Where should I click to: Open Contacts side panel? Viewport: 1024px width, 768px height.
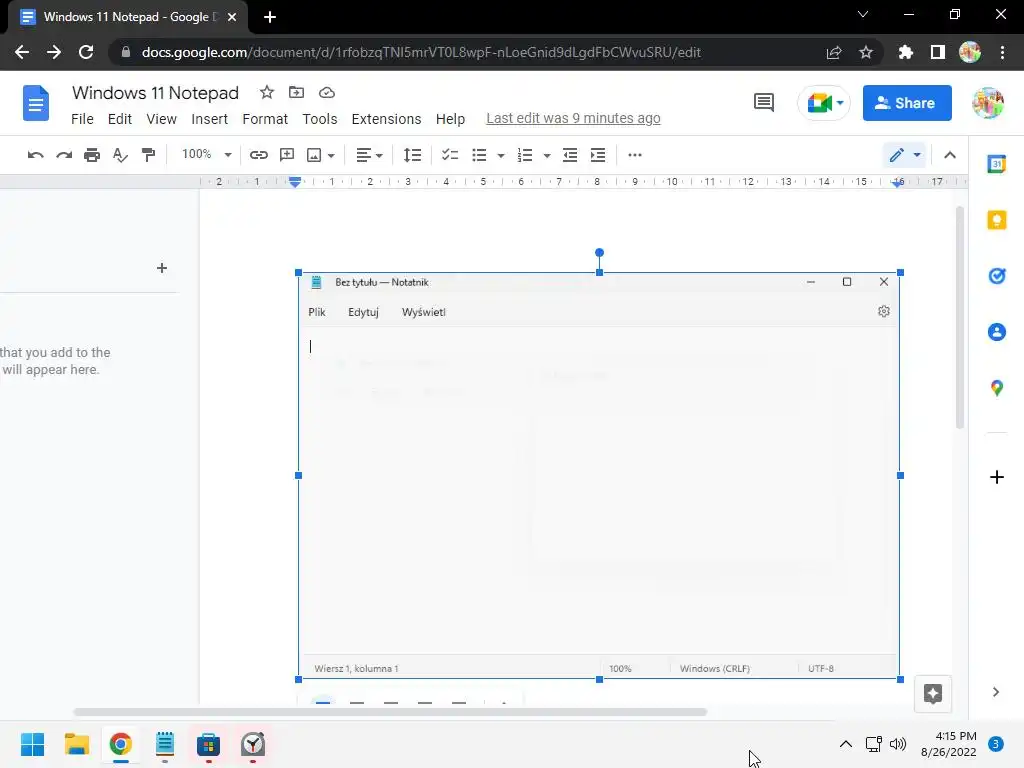[x=997, y=332]
